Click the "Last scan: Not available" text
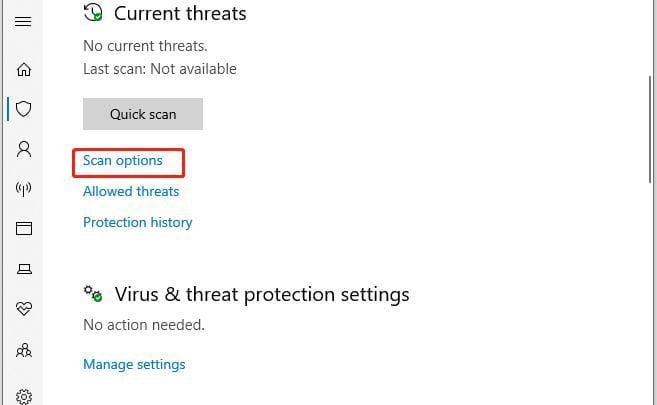Viewport: 657px width, 405px height. tap(160, 69)
